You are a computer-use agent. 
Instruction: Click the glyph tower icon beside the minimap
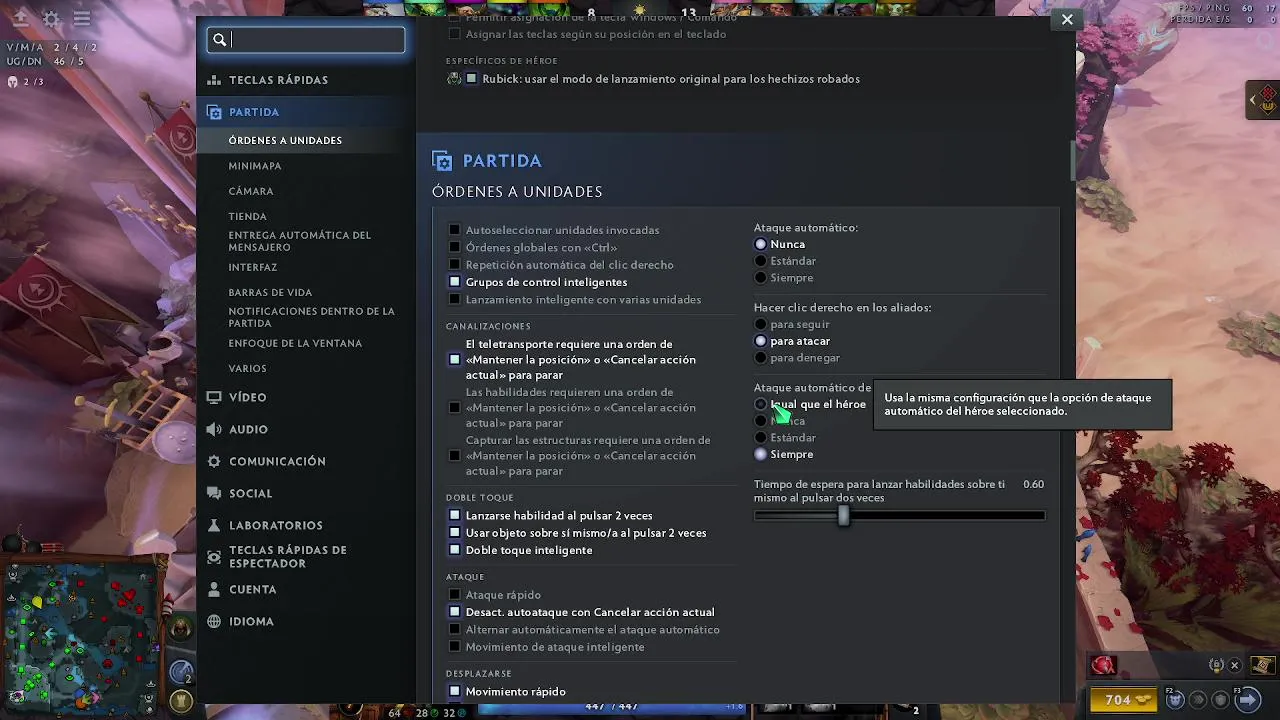[x=181, y=700]
